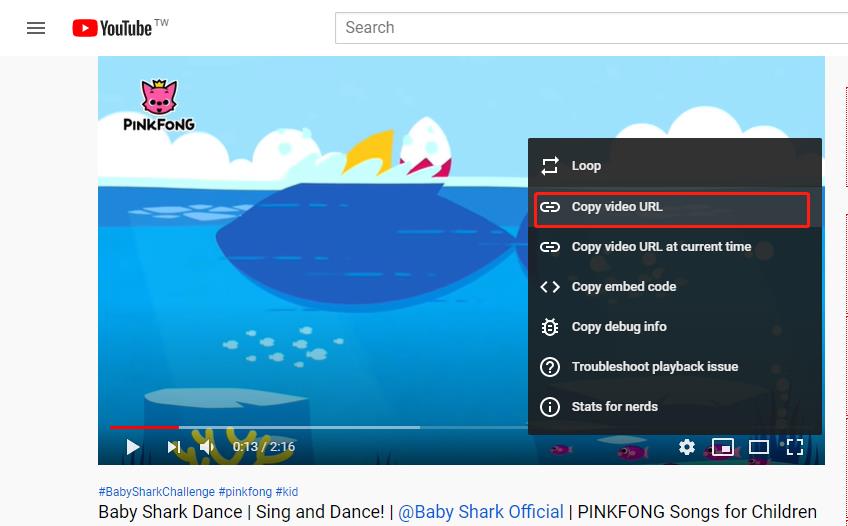Click the Search input field
The width and height of the screenshot is (848, 526).
pos(591,28)
